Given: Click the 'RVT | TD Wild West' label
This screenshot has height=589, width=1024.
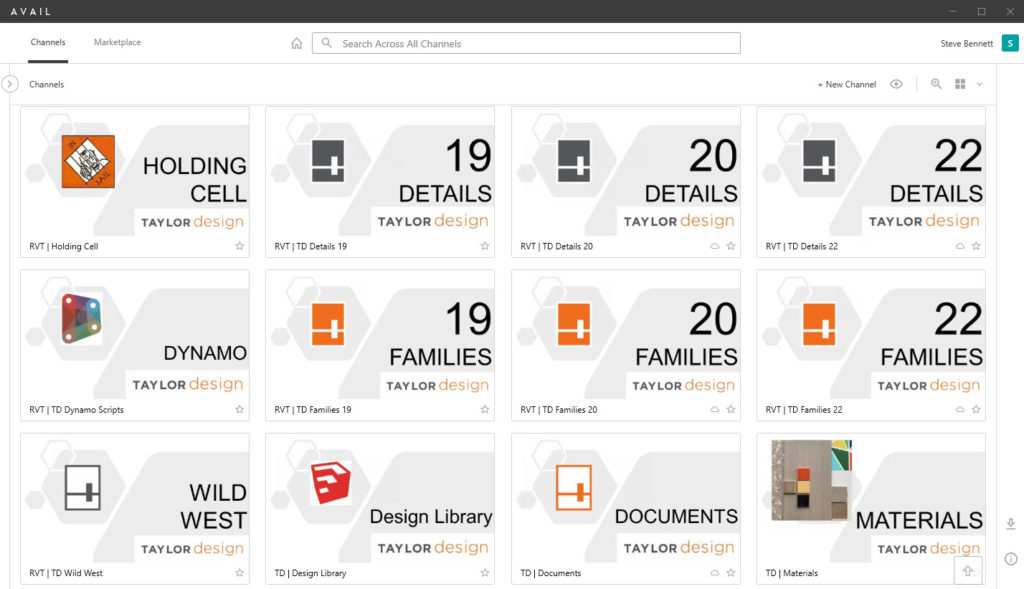Looking at the screenshot, I should pos(66,573).
